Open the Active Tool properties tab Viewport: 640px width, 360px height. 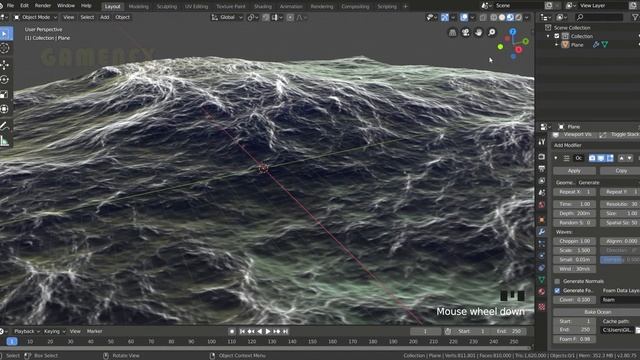[542, 142]
